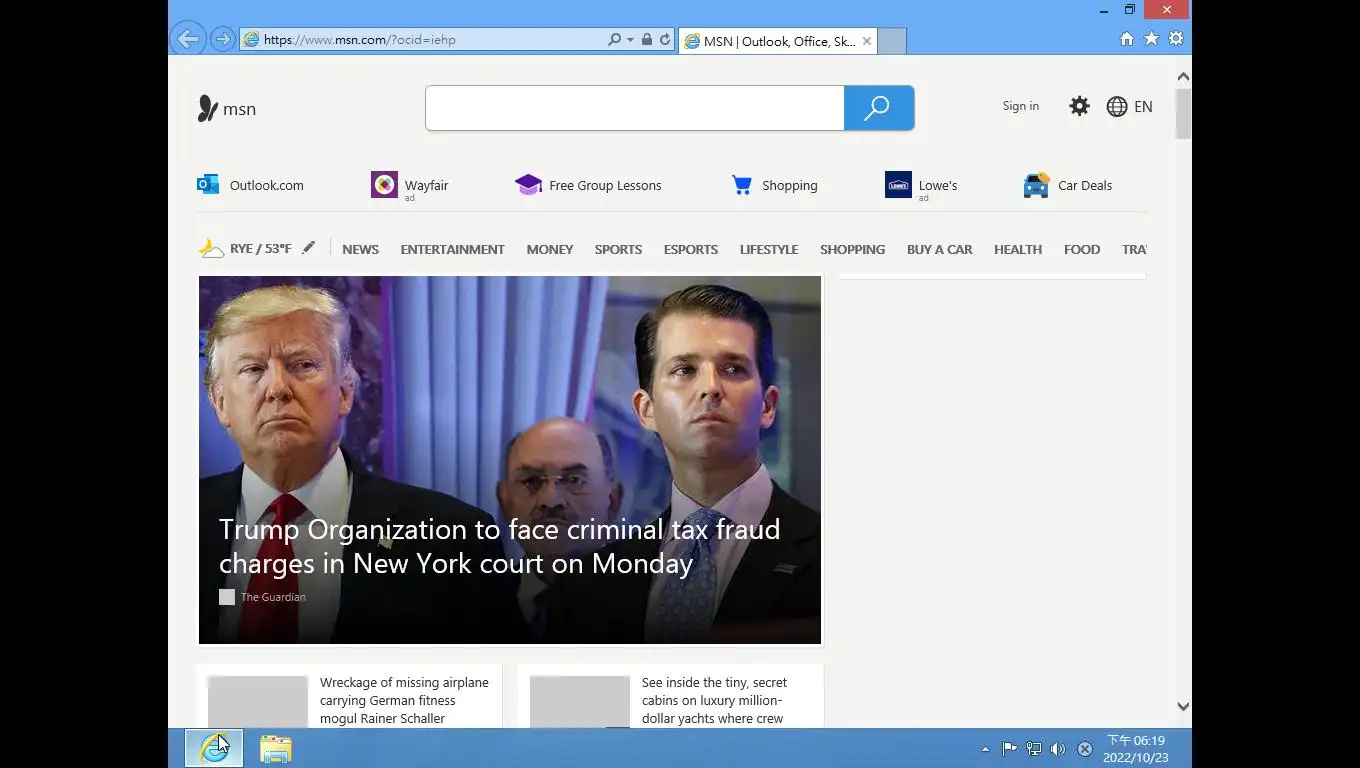Click the blue search magnifier button
The width and height of the screenshot is (1360, 768).
[x=879, y=108]
